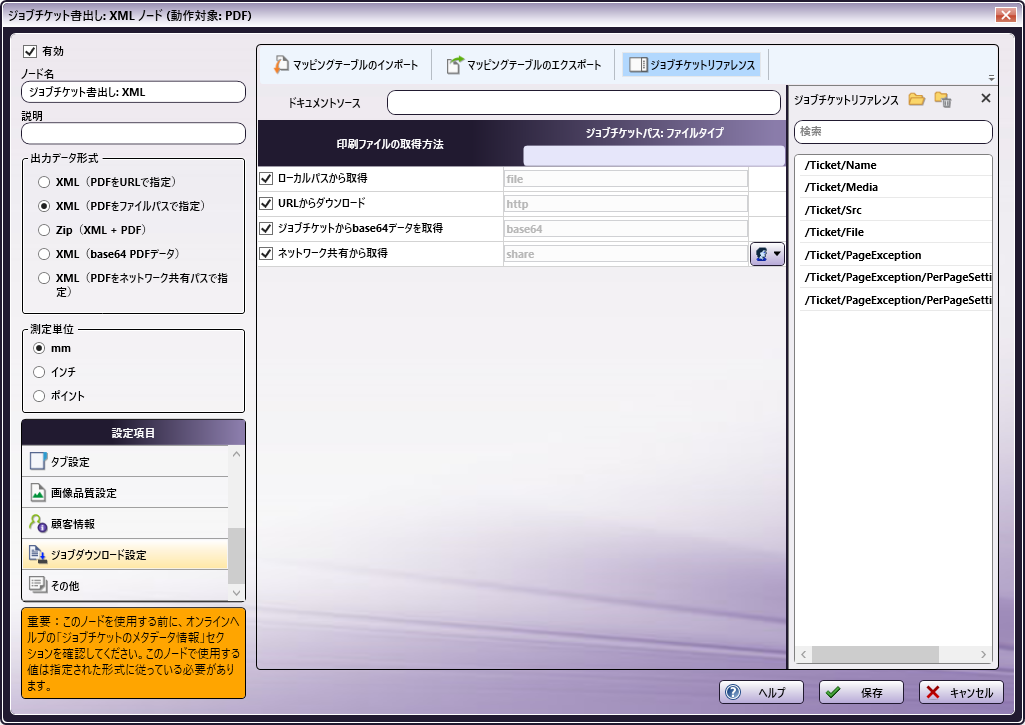Open toolbar overflow arrow at top right
This screenshot has width=1025, height=725.
point(991,78)
